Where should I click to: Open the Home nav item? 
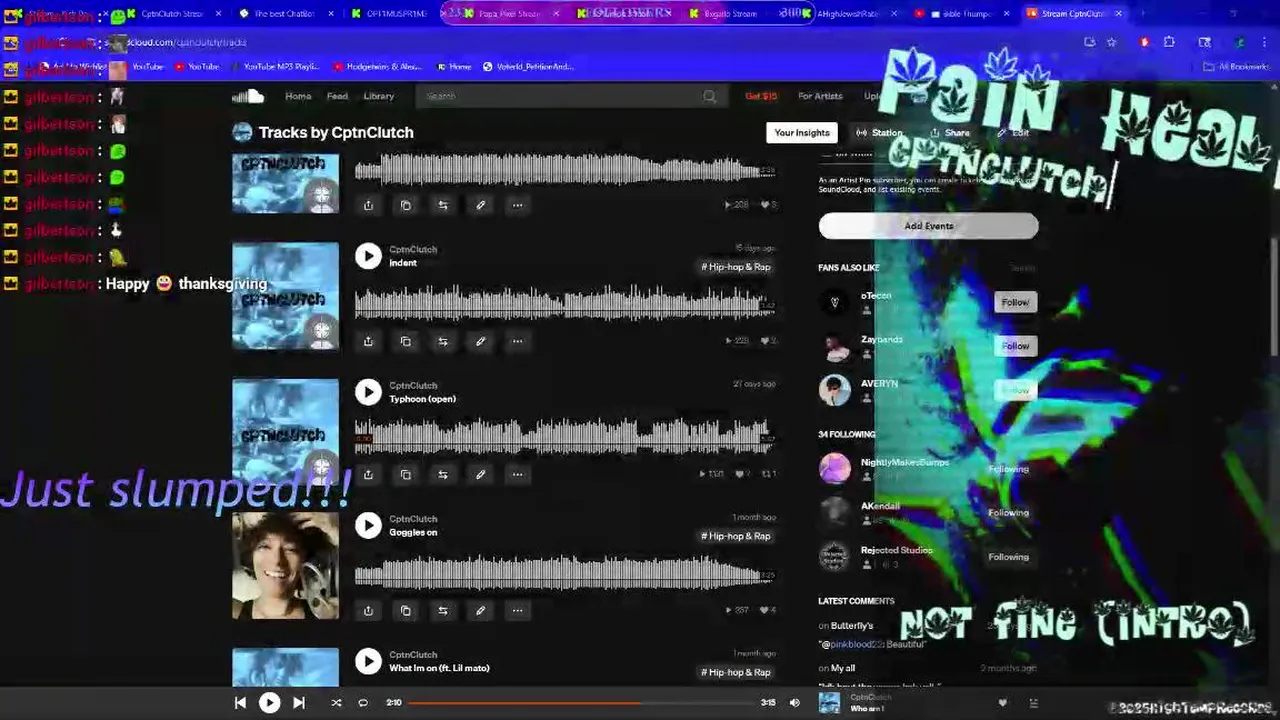[x=298, y=96]
